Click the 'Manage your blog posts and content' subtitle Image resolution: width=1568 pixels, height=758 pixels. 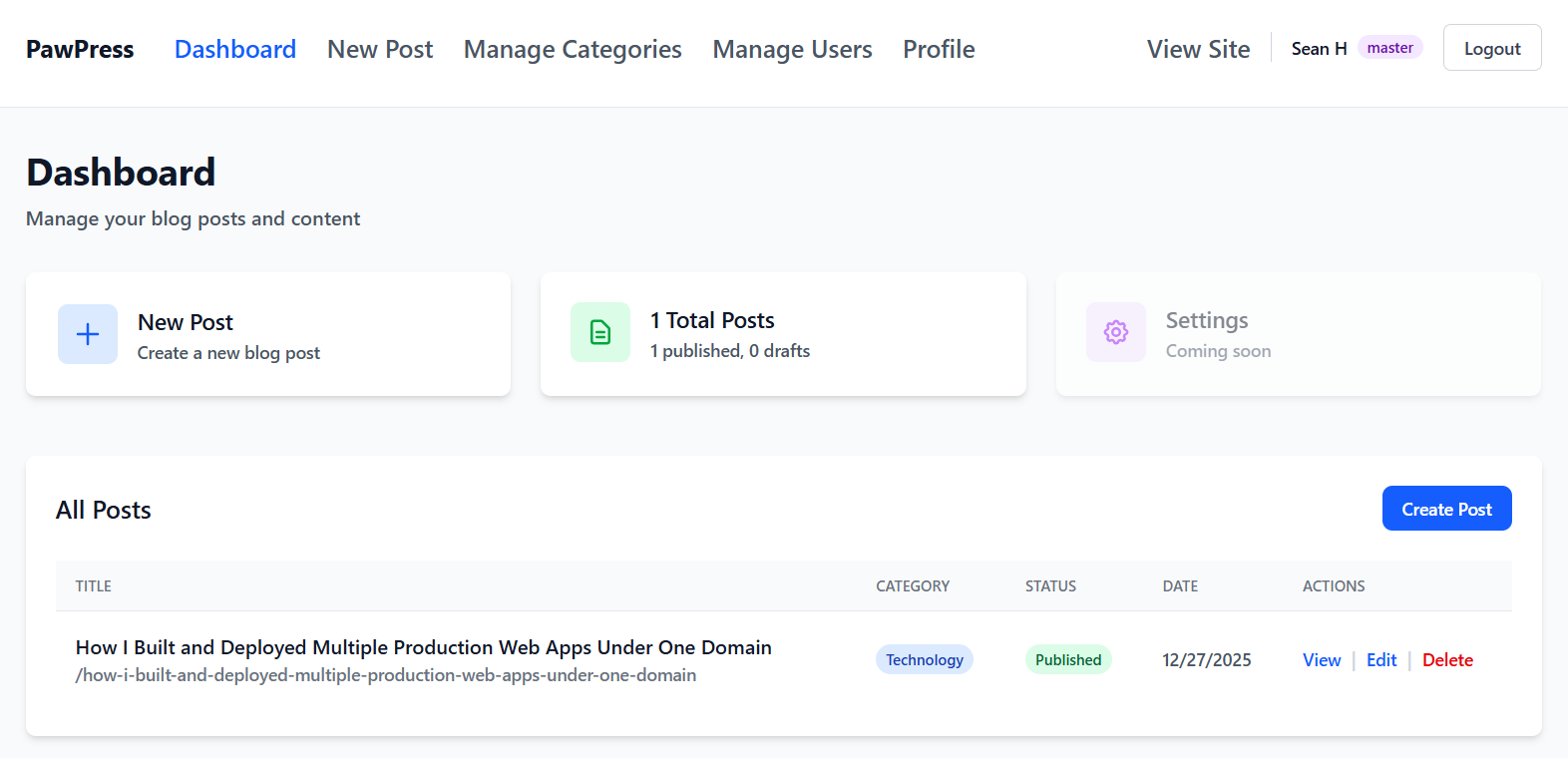pos(193,218)
